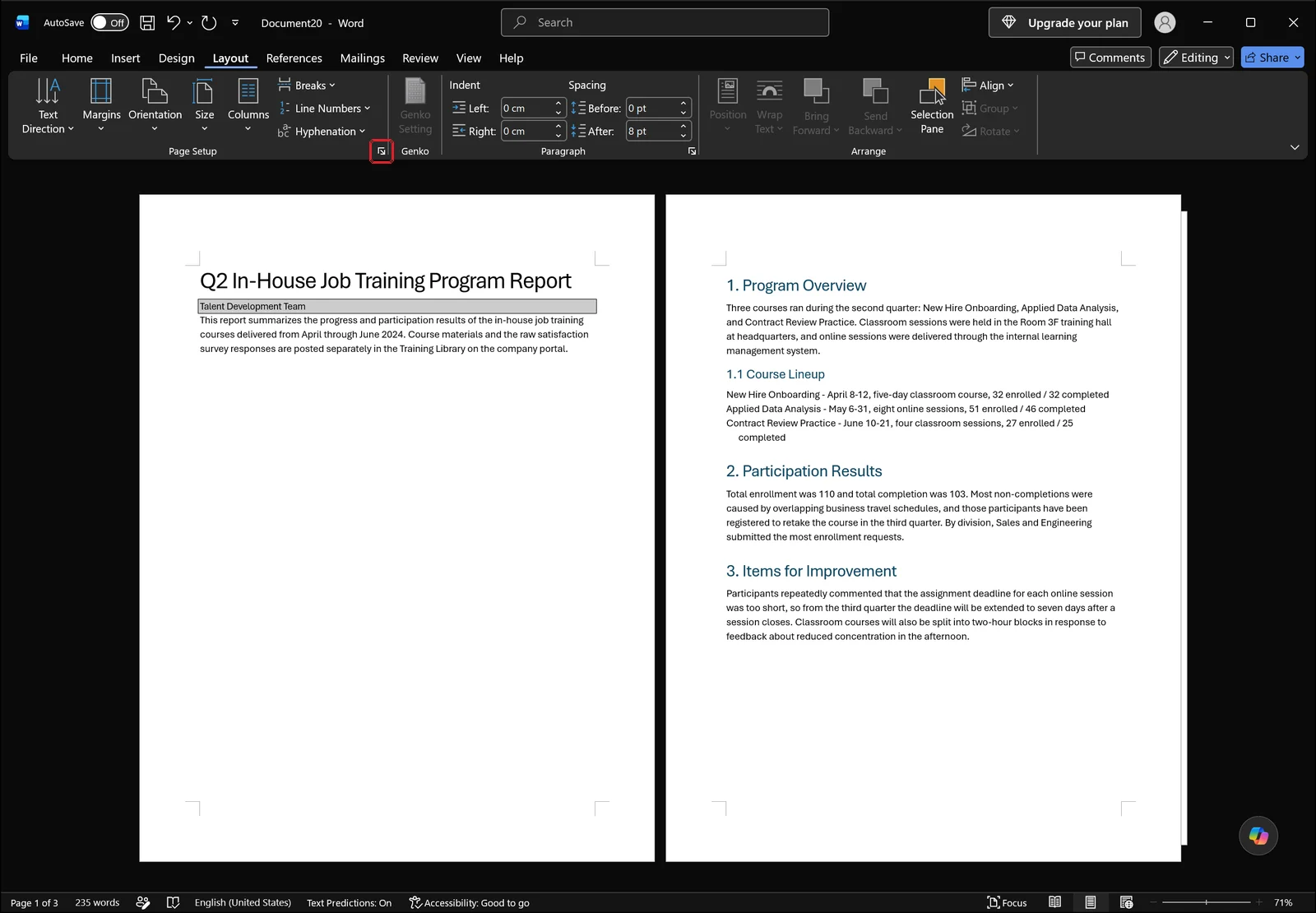1316x913 pixels.
Task: Open the Margins gallery
Action: click(x=101, y=105)
